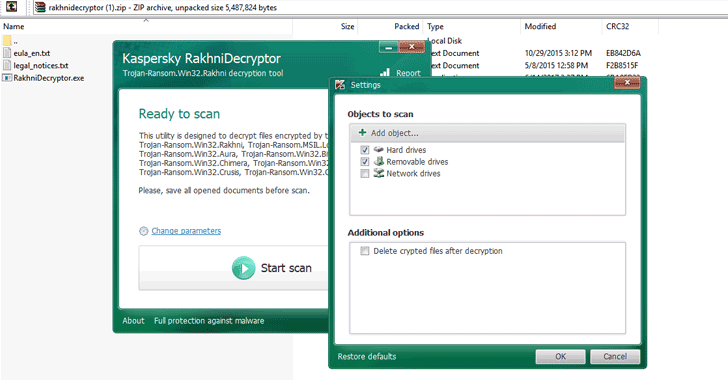Click the up-folder arrow icon in archive window

coord(11,7)
